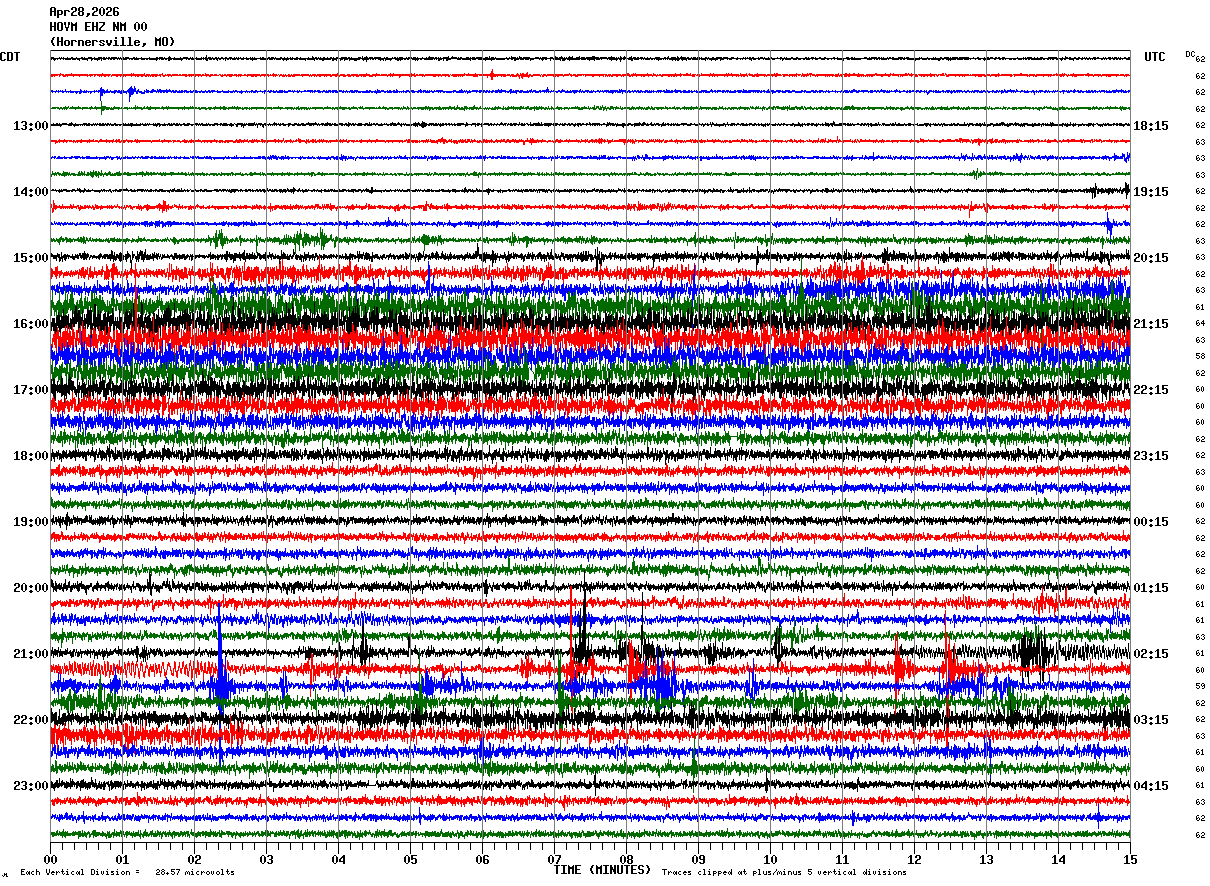Click minute tick label 09 on time axis
1210x886 pixels.
click(x=698, y=860)
